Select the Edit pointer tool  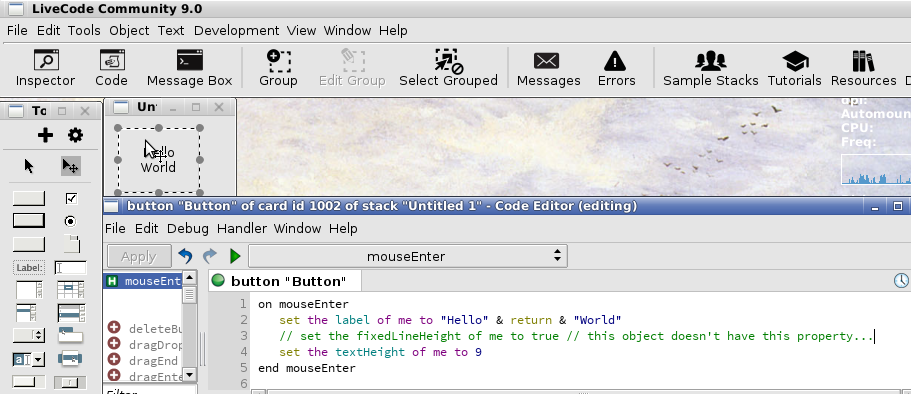(70, 166)
